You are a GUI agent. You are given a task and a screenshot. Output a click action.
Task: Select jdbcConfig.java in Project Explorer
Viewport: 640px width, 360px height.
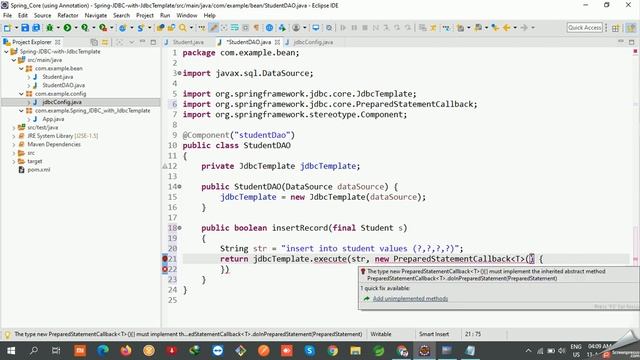(x=62, y=102)
